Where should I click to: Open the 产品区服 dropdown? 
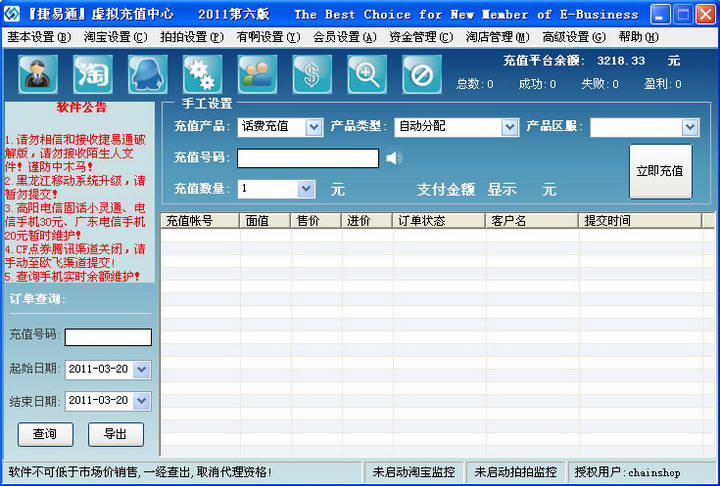coord(690,127)
